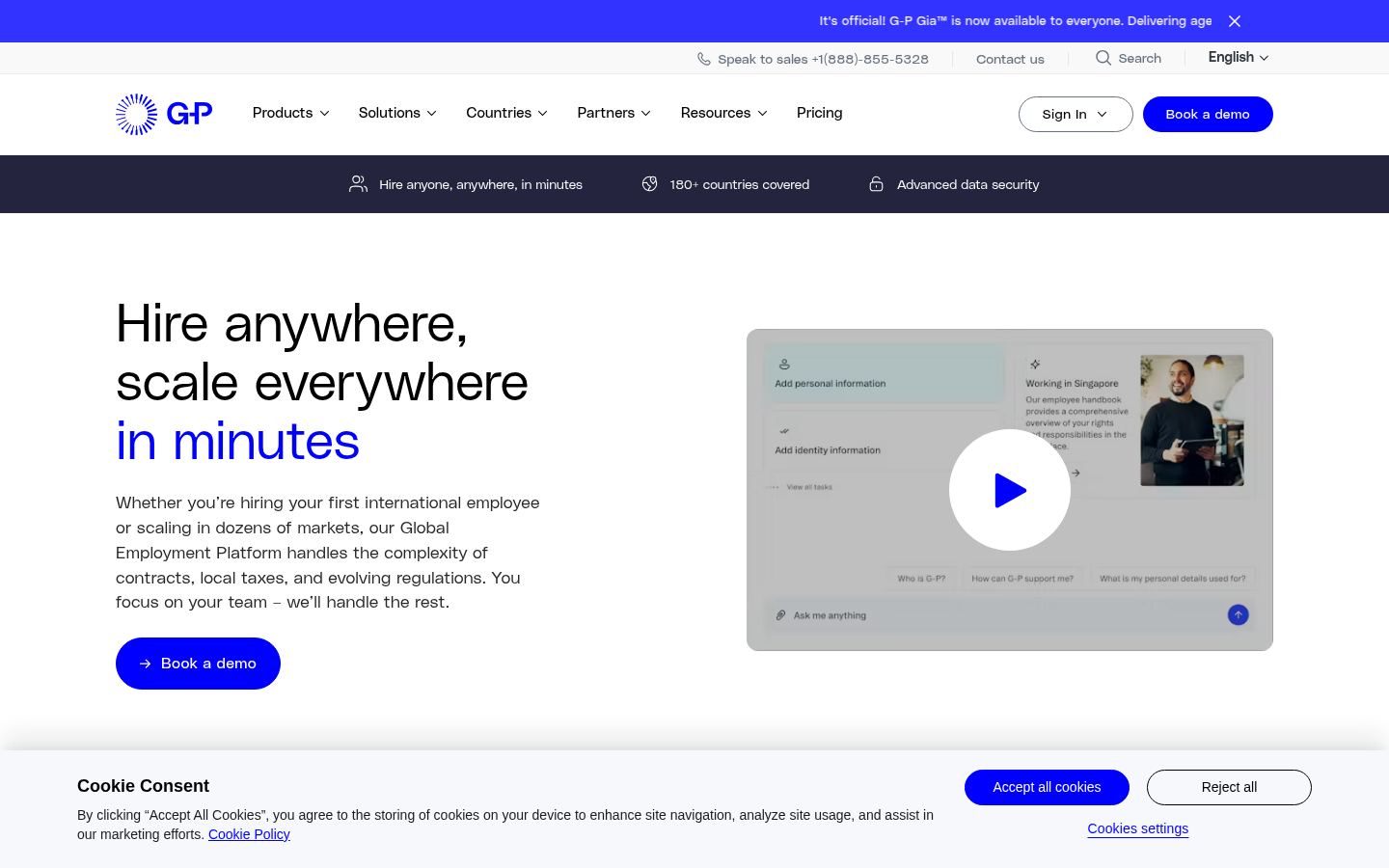
Task: Click the 'Working in Singapore' card heading
Action: pyautogui.click(x=1072, y=383)
